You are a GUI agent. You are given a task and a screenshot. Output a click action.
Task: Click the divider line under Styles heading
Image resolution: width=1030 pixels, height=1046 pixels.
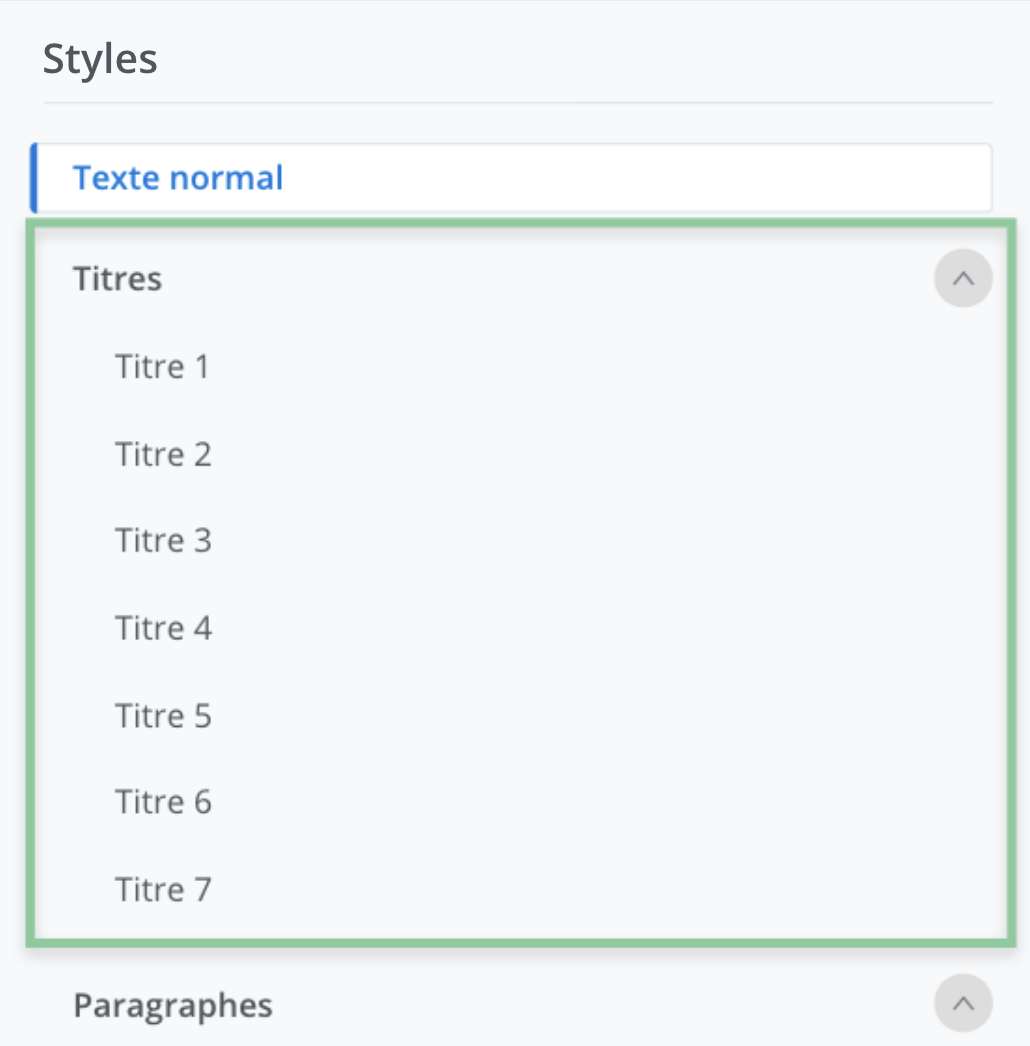(x=517, y=102)
